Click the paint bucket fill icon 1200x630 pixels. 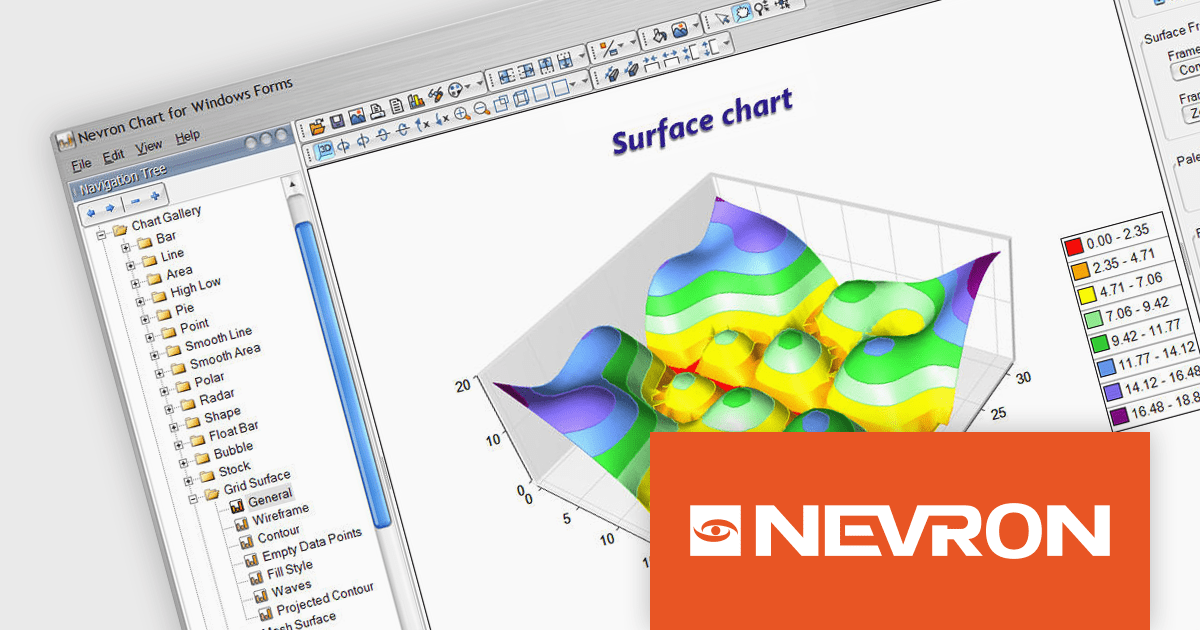659,35
